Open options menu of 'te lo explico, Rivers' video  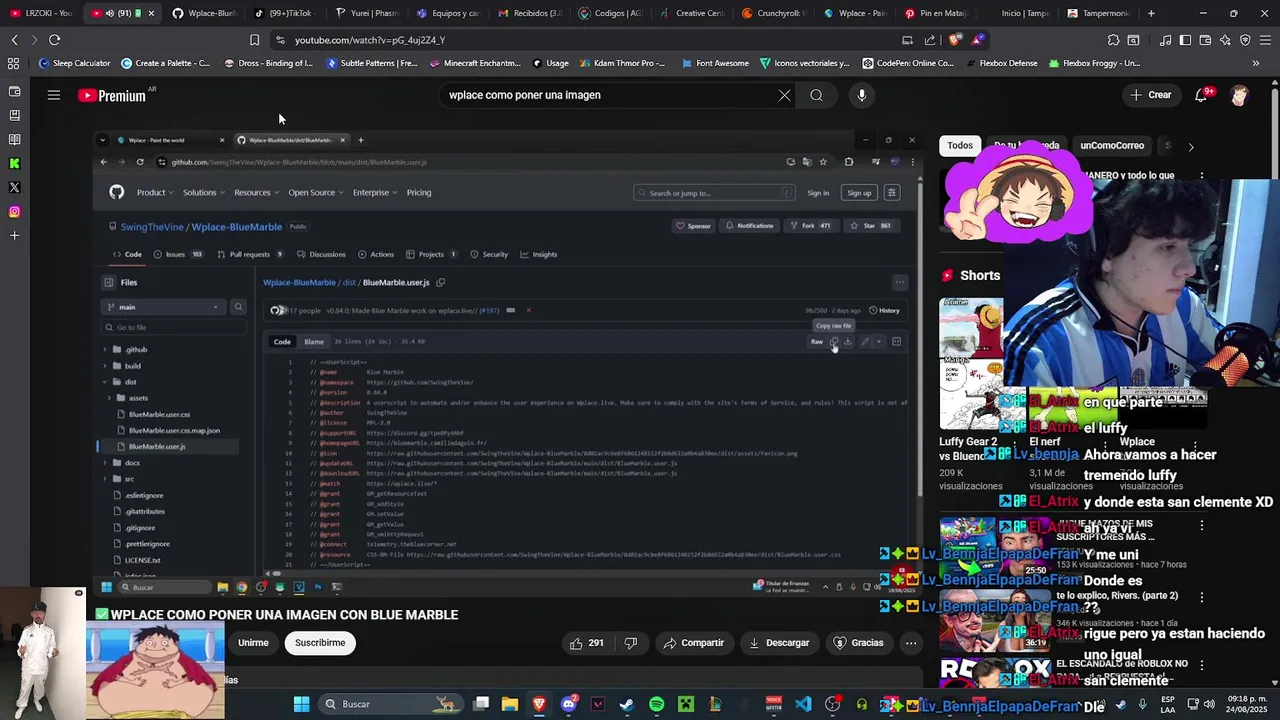click(1202, 596)
